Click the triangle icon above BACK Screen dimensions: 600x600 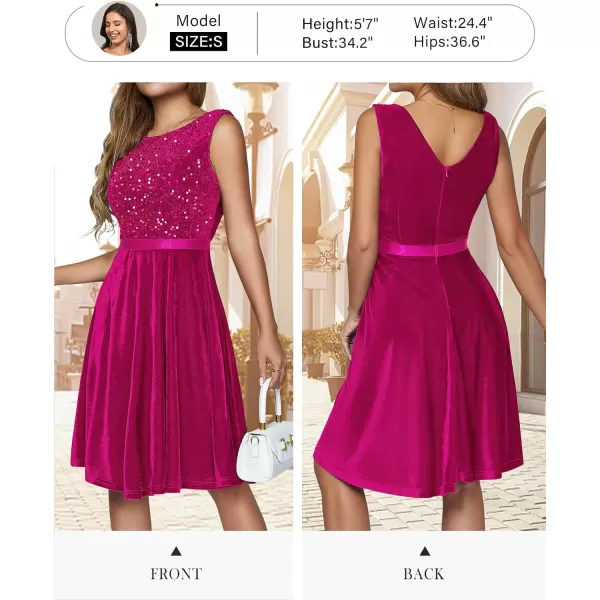(425, 551)
